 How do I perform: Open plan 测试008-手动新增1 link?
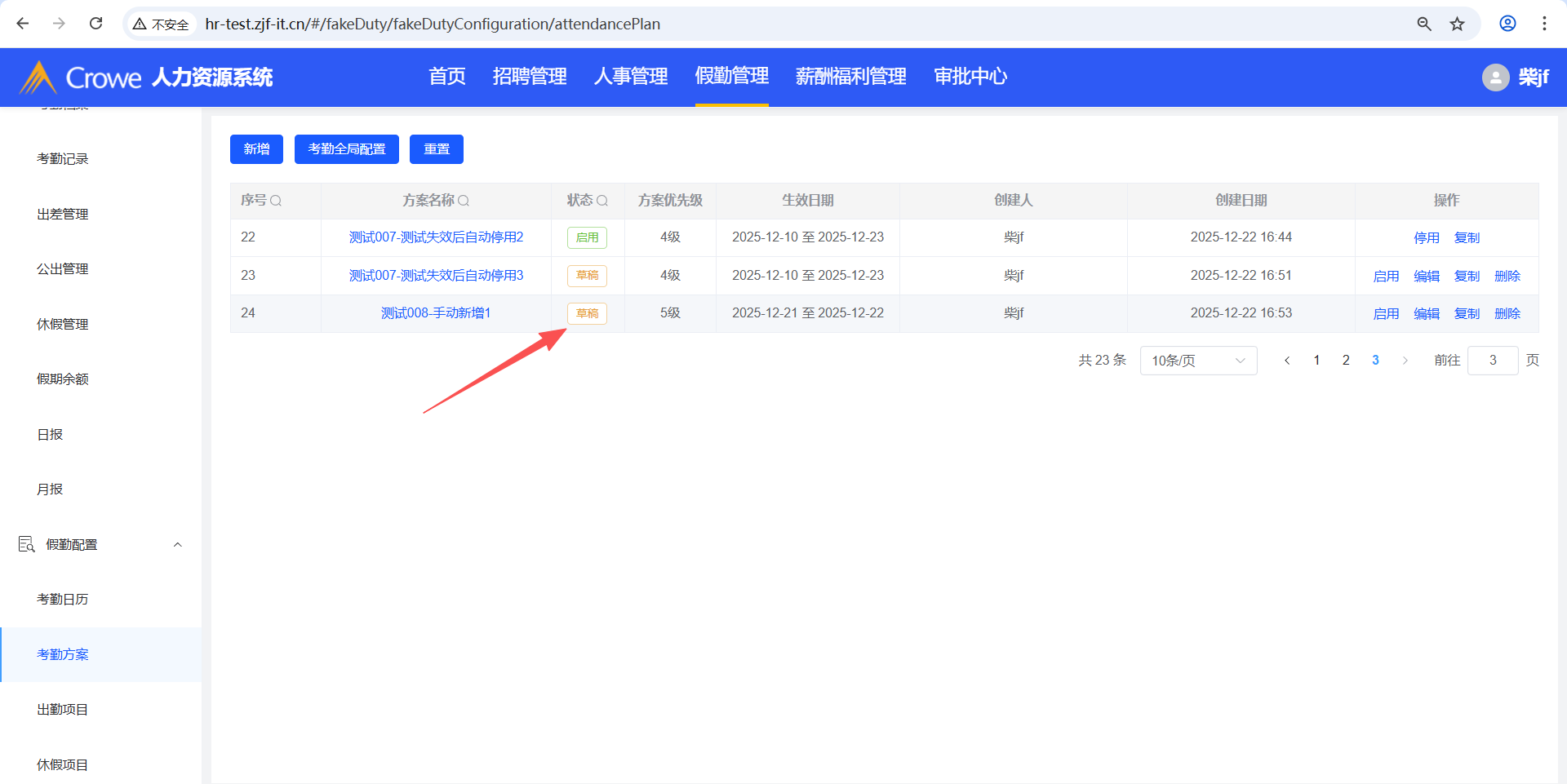pyautogui.click(x=436, y=313)
